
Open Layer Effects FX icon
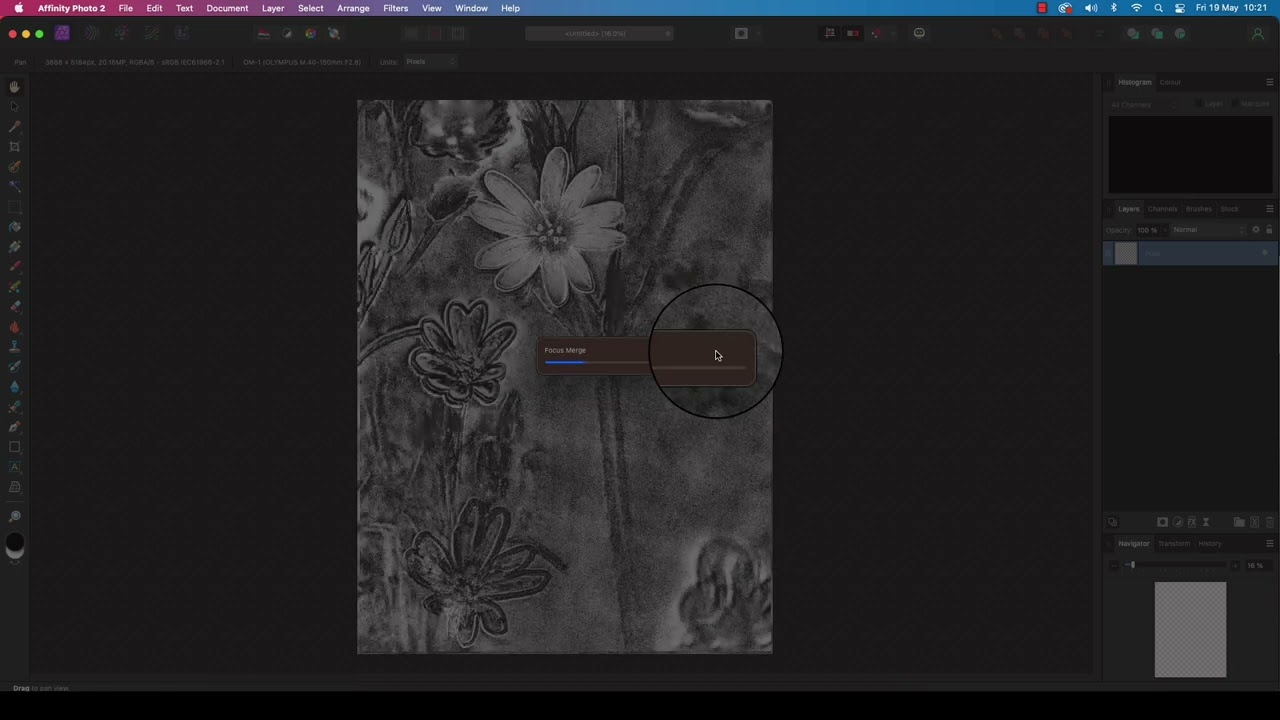pyautogui.click(x=1192, y=522)
